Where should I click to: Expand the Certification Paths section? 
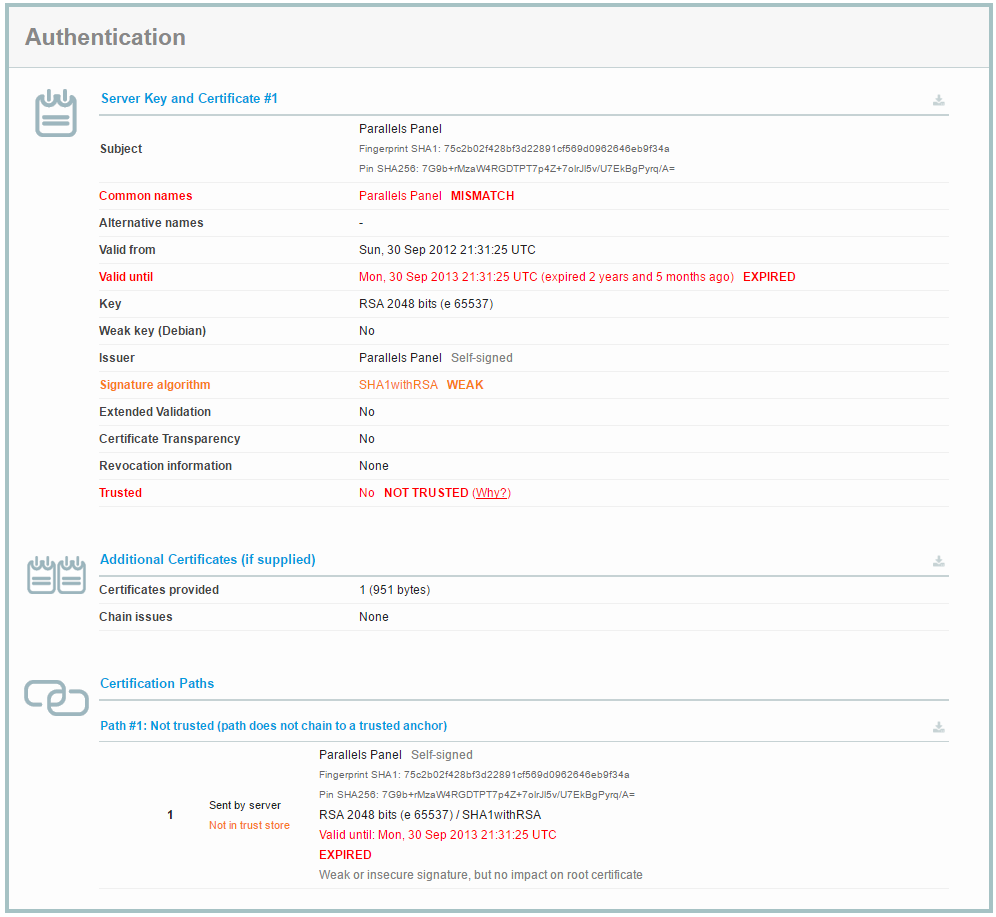[156, 683]
